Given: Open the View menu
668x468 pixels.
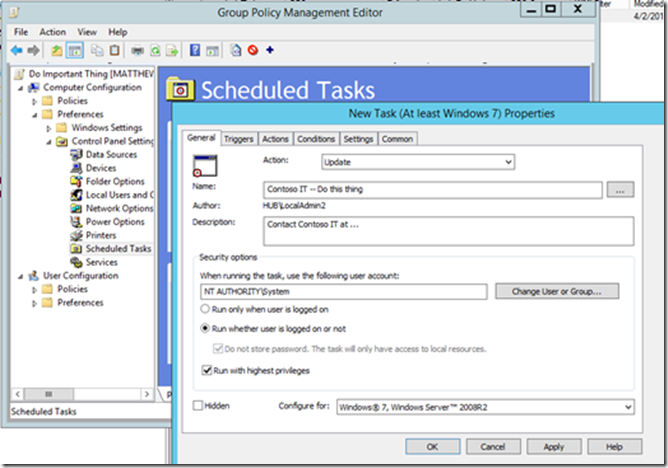Looking at the screenshot, I should (x=87, y=32).
